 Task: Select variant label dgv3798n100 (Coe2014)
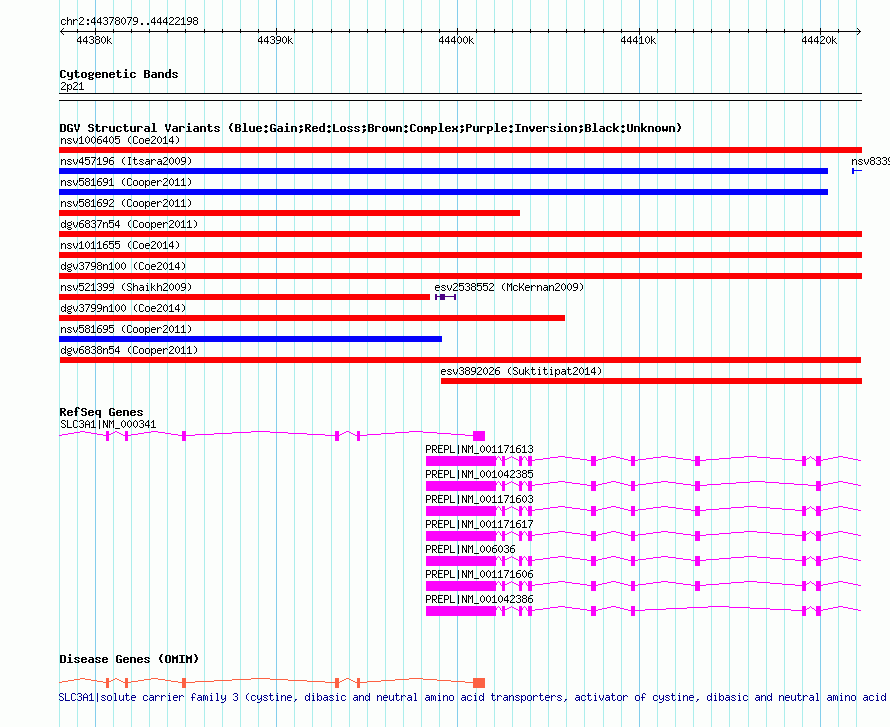(x=123, y=266)
